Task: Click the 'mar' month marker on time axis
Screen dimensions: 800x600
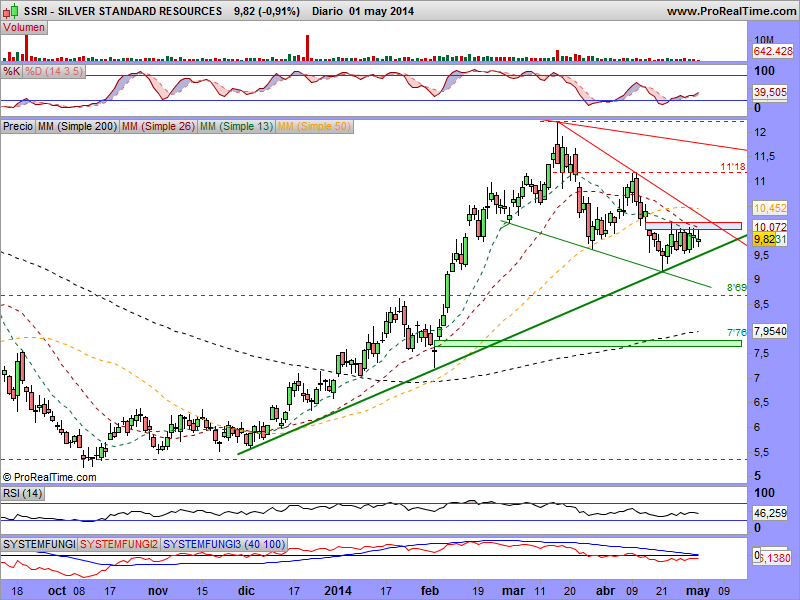Action: [x=513, y=591]
